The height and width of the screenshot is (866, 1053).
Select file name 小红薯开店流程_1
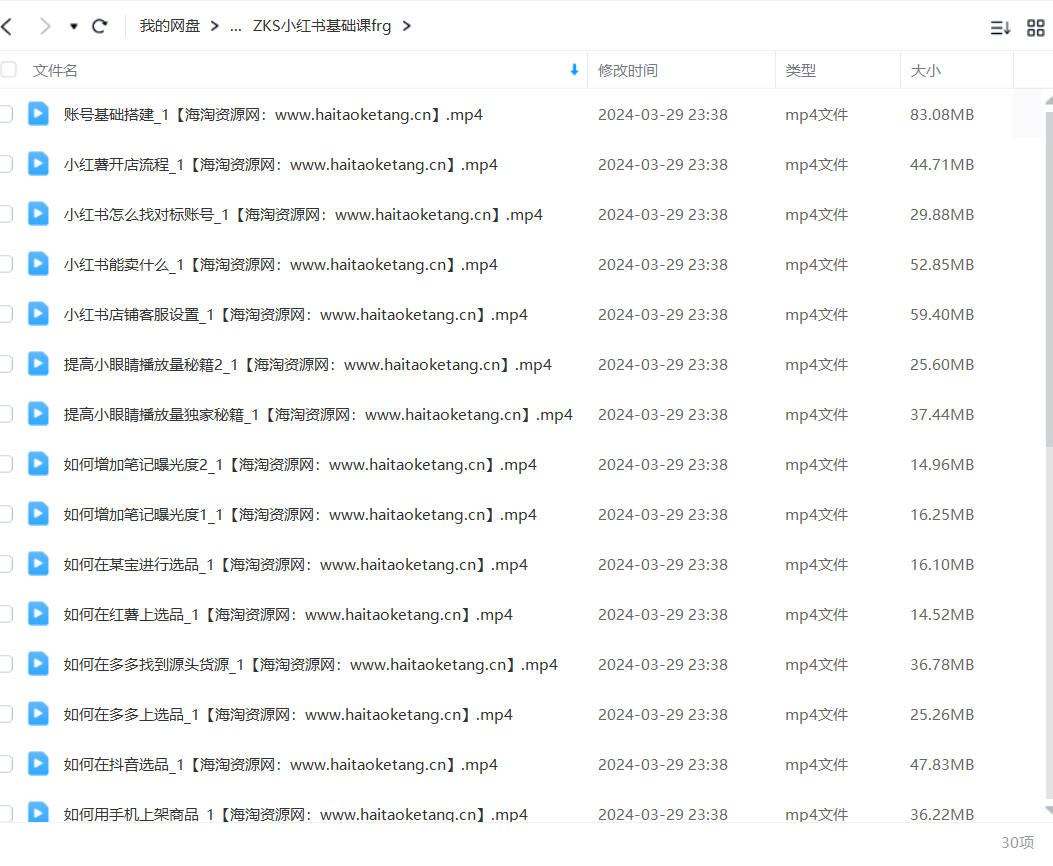281,164
